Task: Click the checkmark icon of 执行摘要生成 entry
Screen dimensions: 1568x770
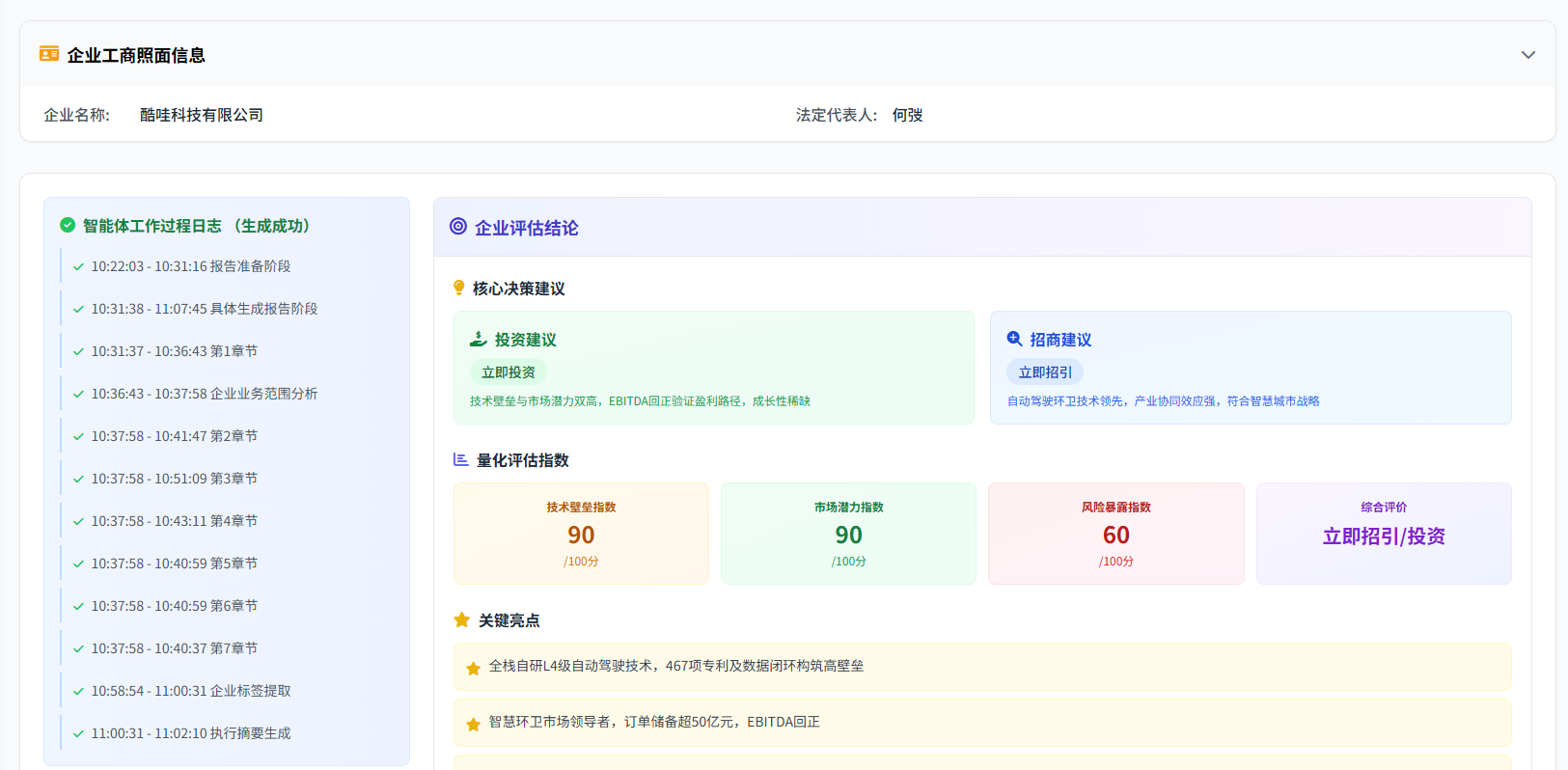Action: pos(79,734)
